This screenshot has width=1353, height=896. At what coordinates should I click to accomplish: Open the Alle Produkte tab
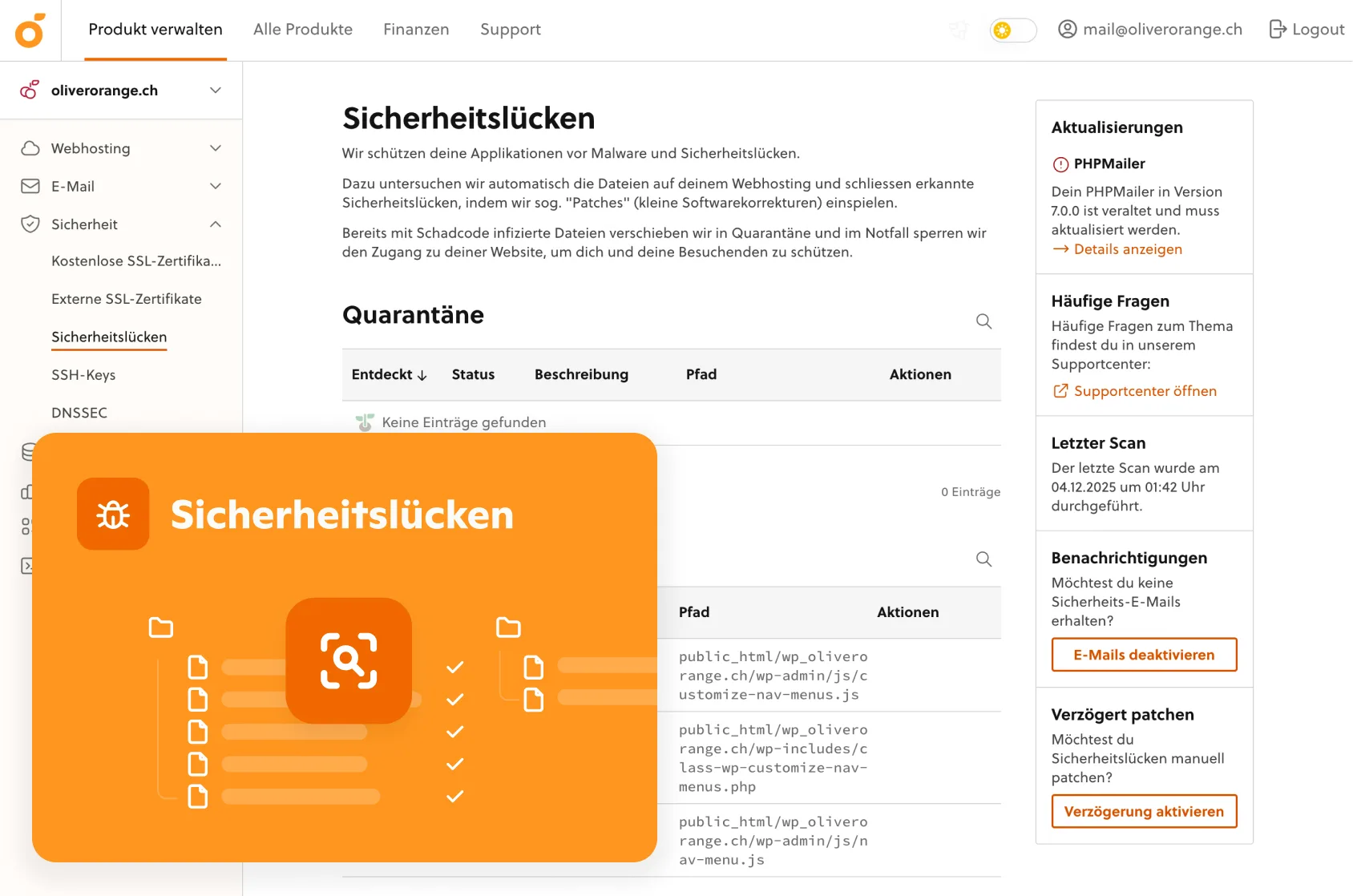click(303, 30)
